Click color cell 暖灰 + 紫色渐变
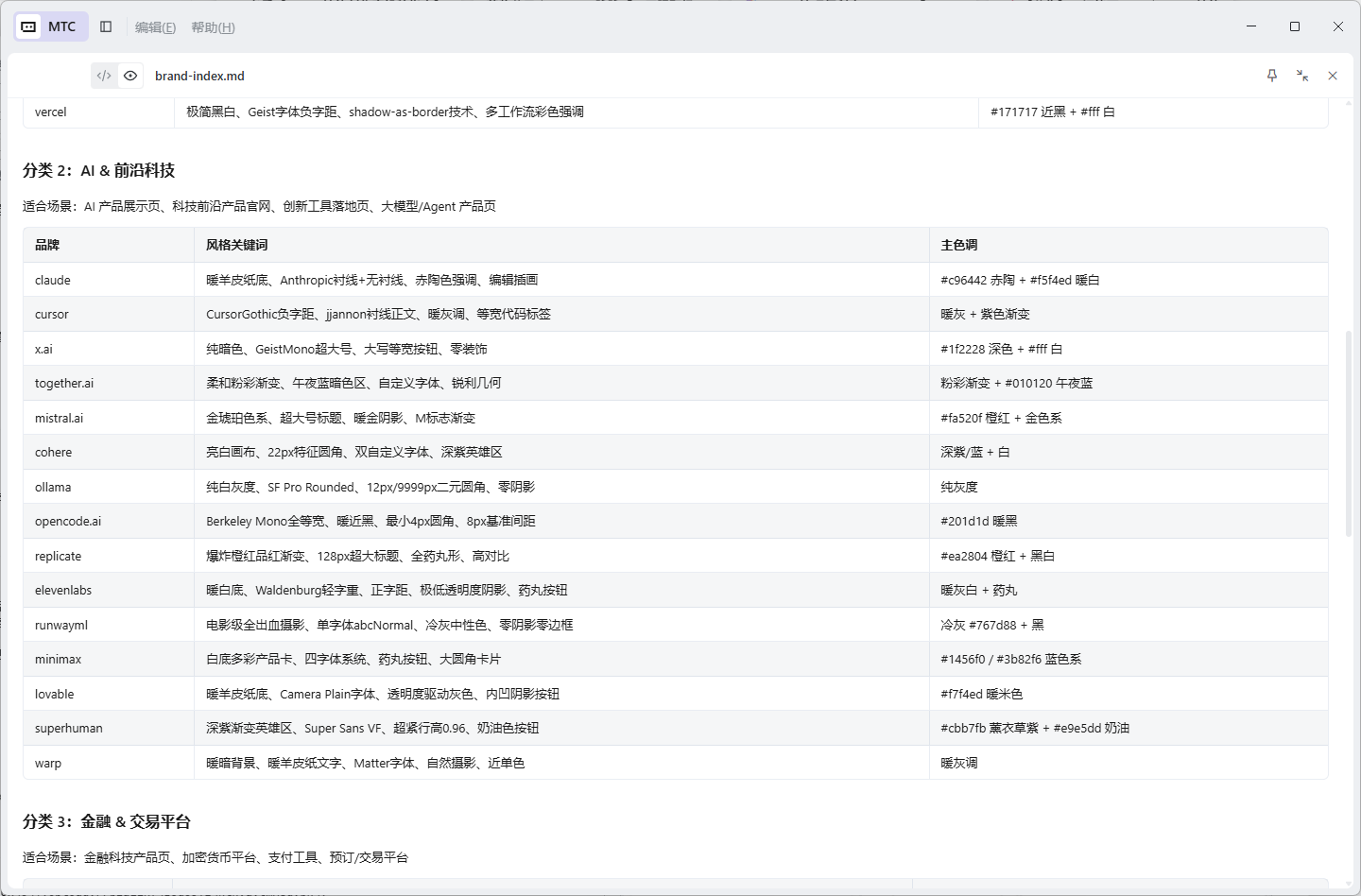1361x896 pixels. (1128, 314)
